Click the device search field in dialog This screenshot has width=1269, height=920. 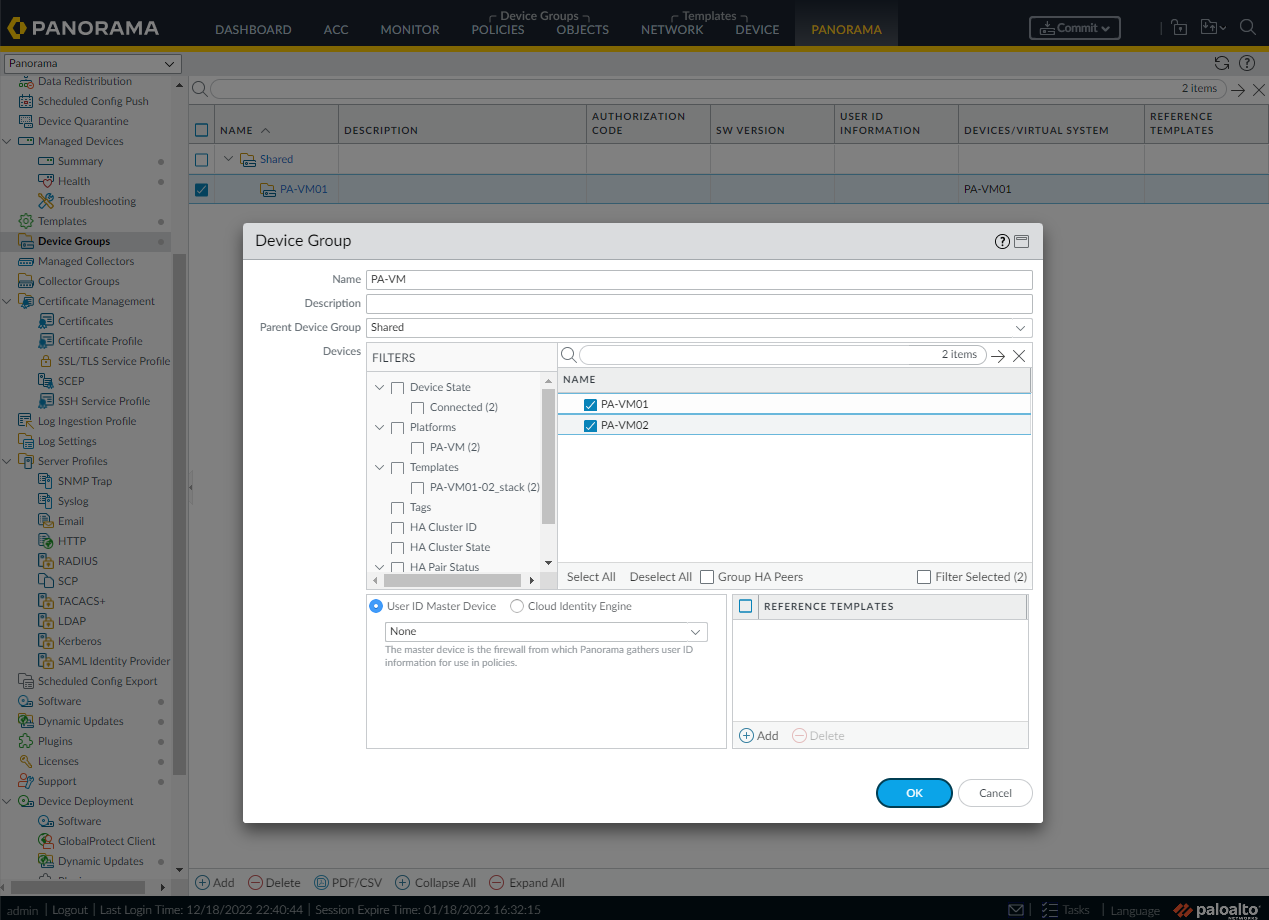[783, 355]
